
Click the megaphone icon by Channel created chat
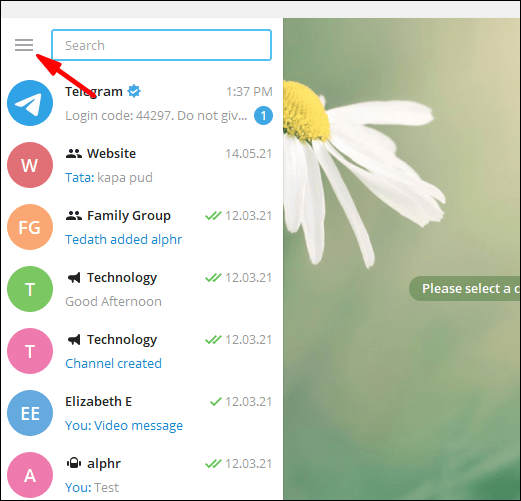(x=74, y=340)
